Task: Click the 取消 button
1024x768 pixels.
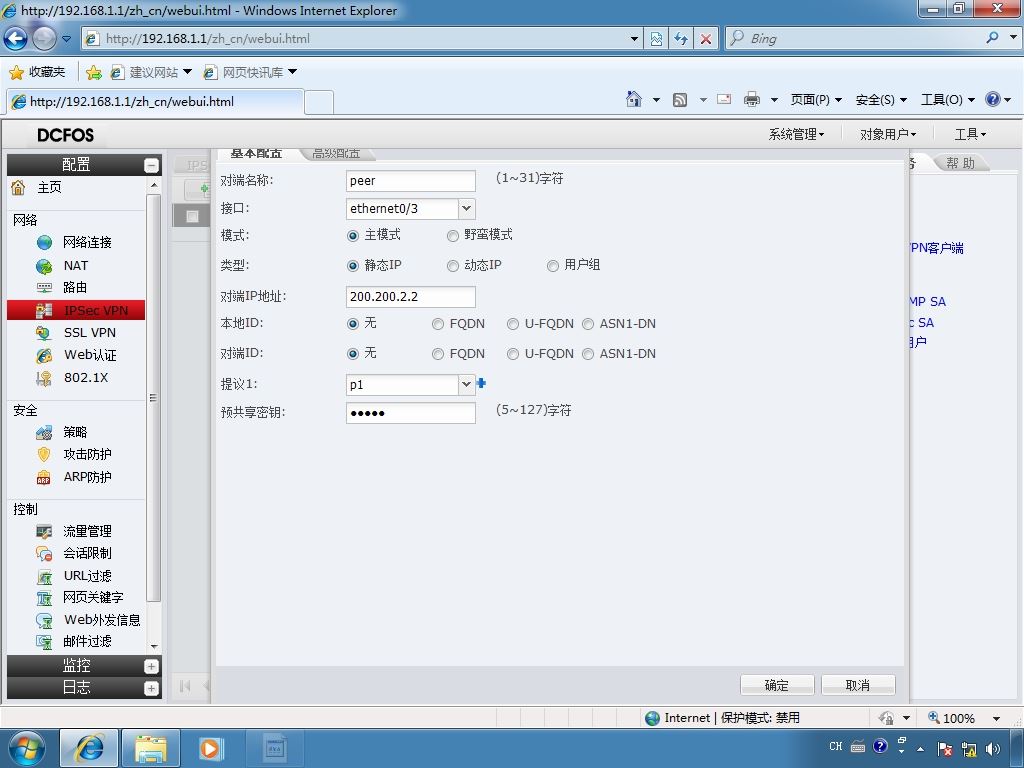Action: click(857, 685)
